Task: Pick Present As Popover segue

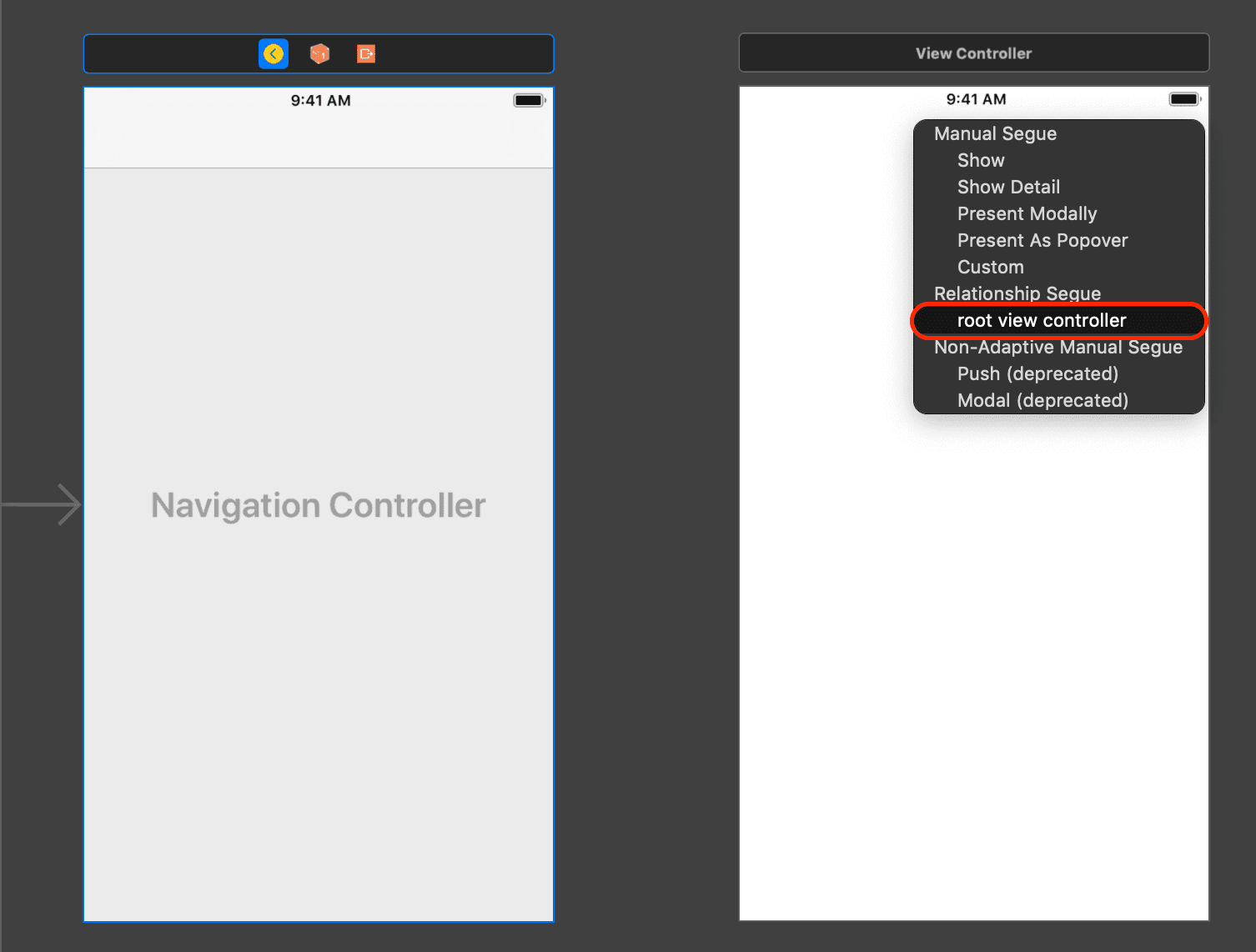Action: click(1042, 240)
